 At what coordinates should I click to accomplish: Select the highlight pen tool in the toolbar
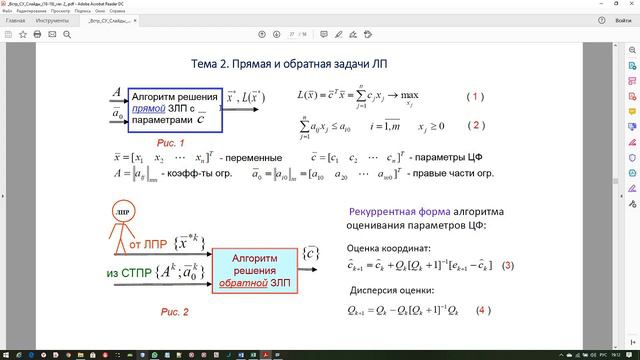338,35
